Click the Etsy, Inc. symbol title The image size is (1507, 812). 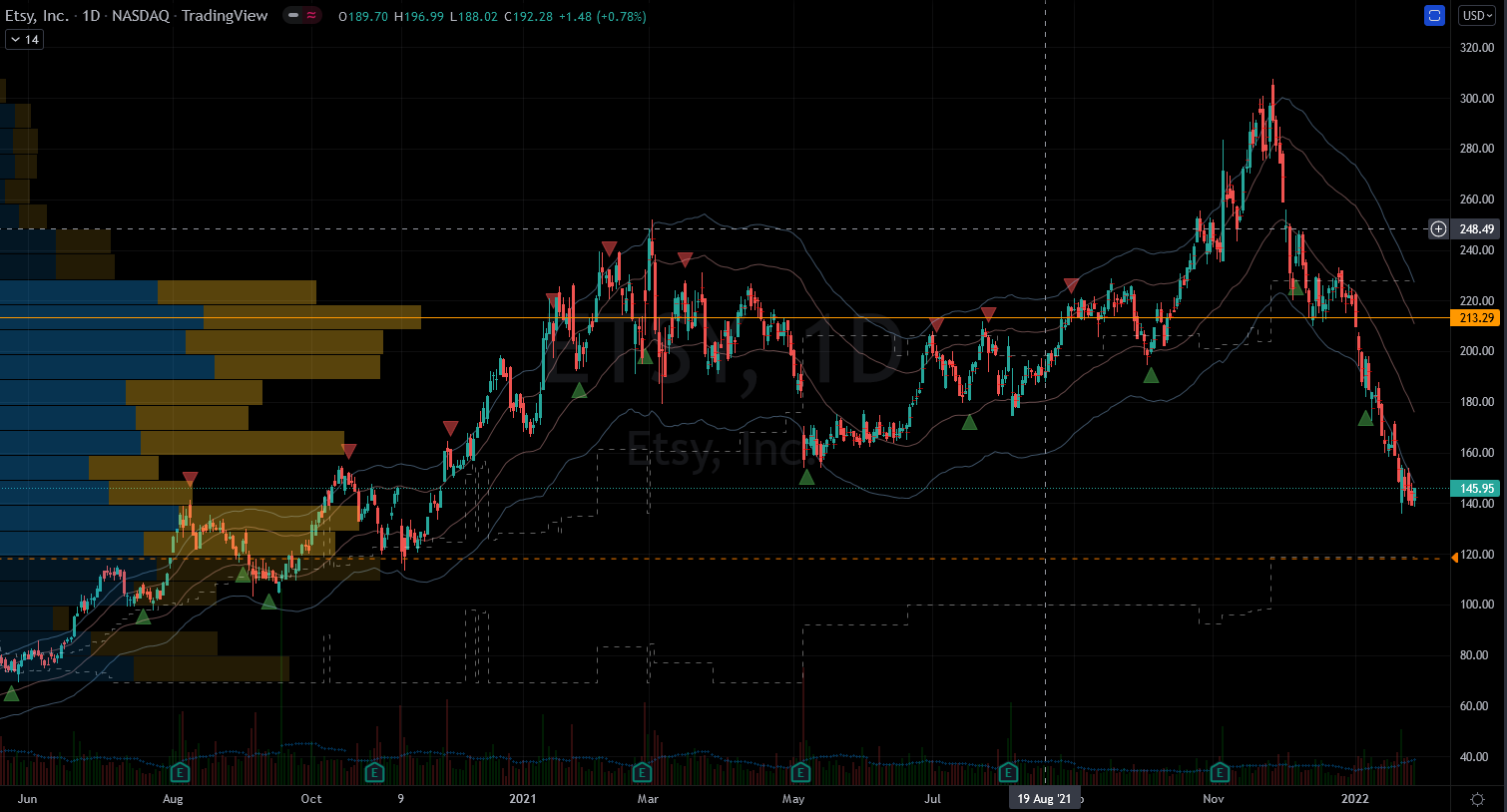click(x=37, y=16)
